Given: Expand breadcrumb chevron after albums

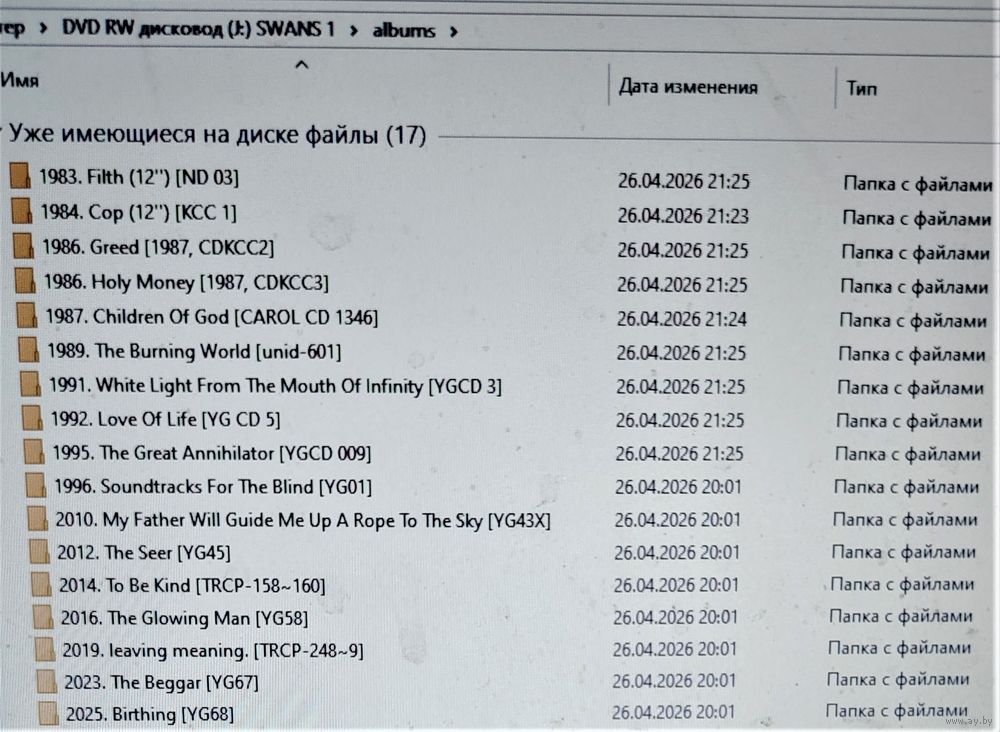Looking at the screenshot, I should (x=455, y=30).
